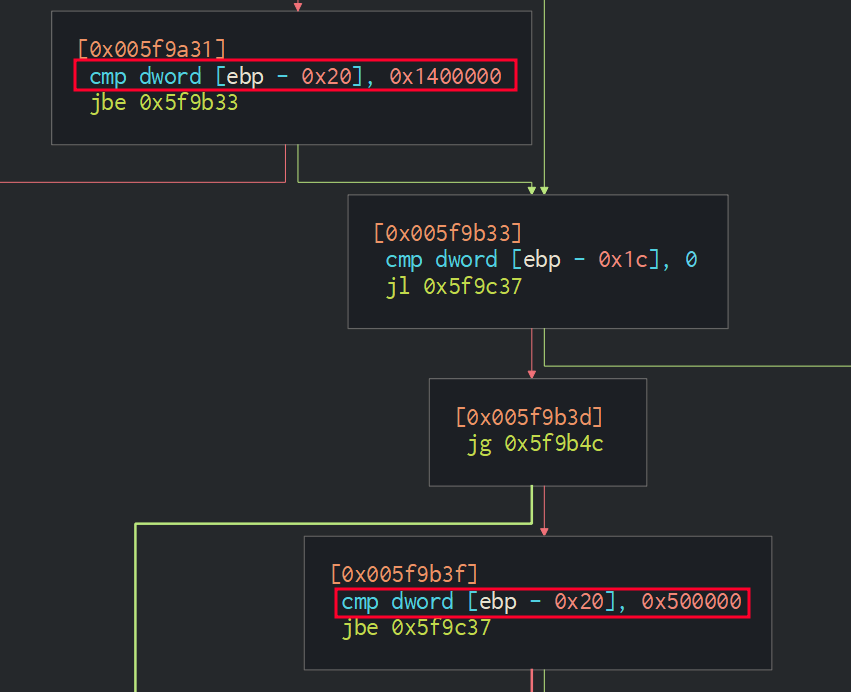Follow the jbe 0x5f9c37 jump target
Image resolution: width=851 pixels, height=692 pixels.
point(440,628)
